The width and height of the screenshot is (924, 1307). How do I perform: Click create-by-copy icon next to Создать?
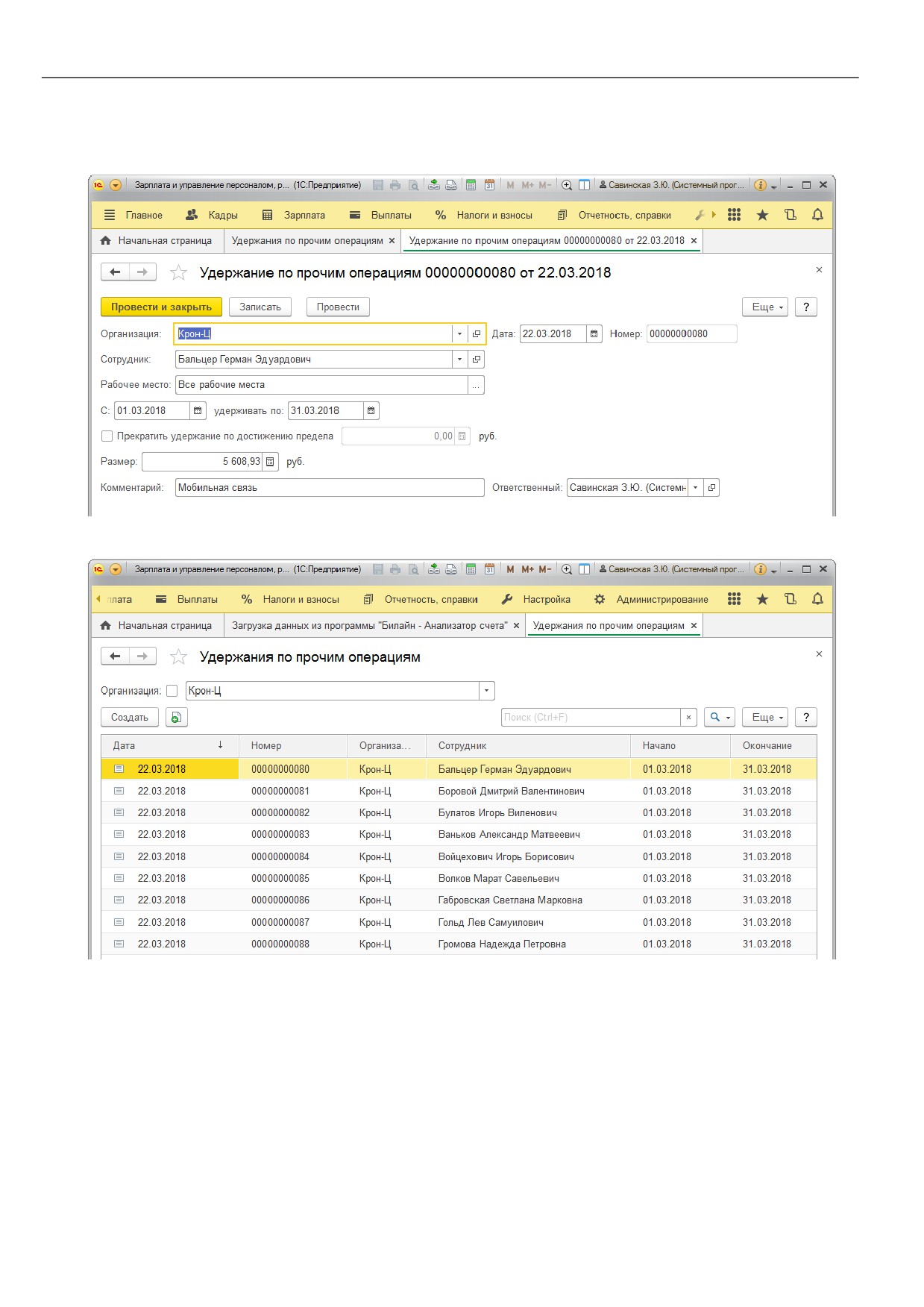tap(176, 717)
